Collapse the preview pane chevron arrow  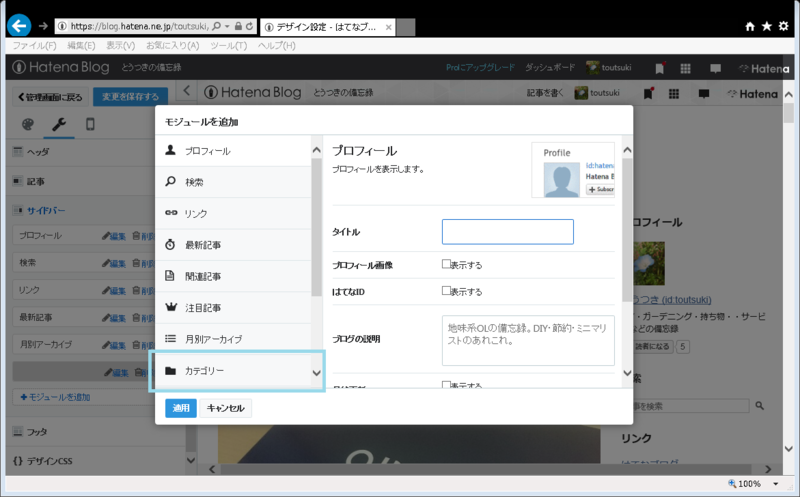click(x=186, y=91)
